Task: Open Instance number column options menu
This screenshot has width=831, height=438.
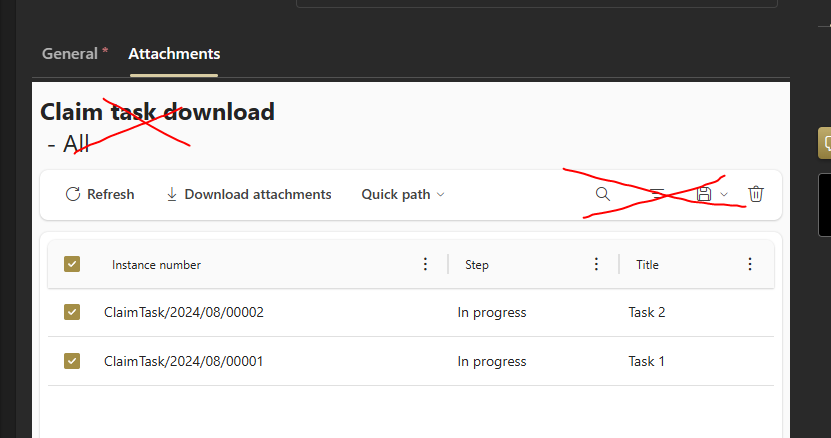Action: (425, 264)
